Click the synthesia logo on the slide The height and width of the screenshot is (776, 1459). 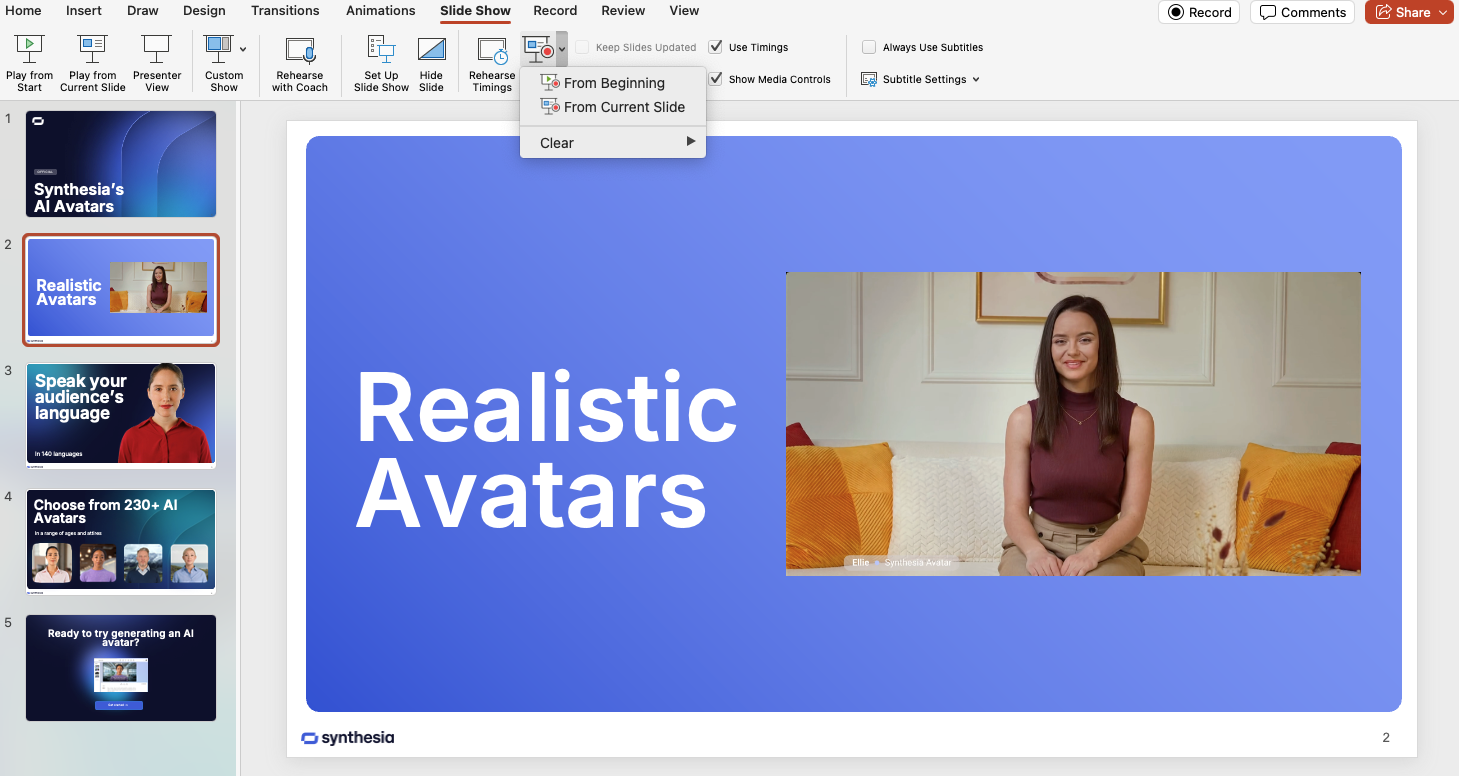(348, 738)
